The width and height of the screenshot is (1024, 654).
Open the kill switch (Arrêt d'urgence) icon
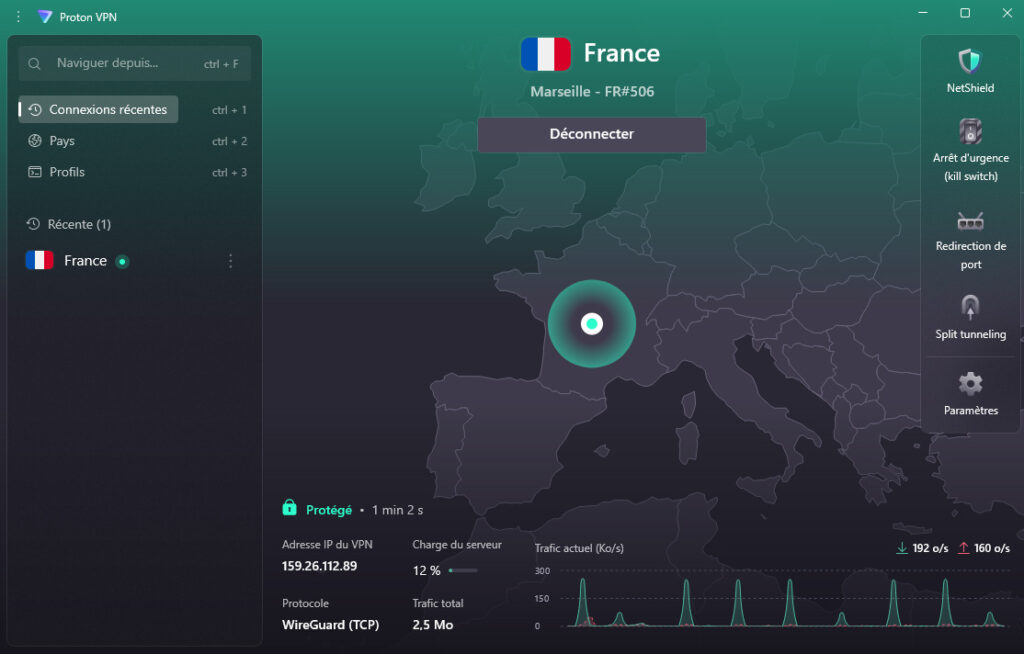coord(970,131)
